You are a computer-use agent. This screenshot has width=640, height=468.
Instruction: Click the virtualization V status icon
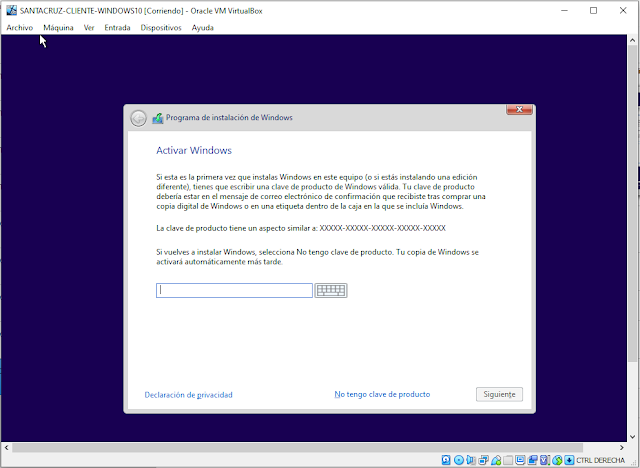coord(544,460)
